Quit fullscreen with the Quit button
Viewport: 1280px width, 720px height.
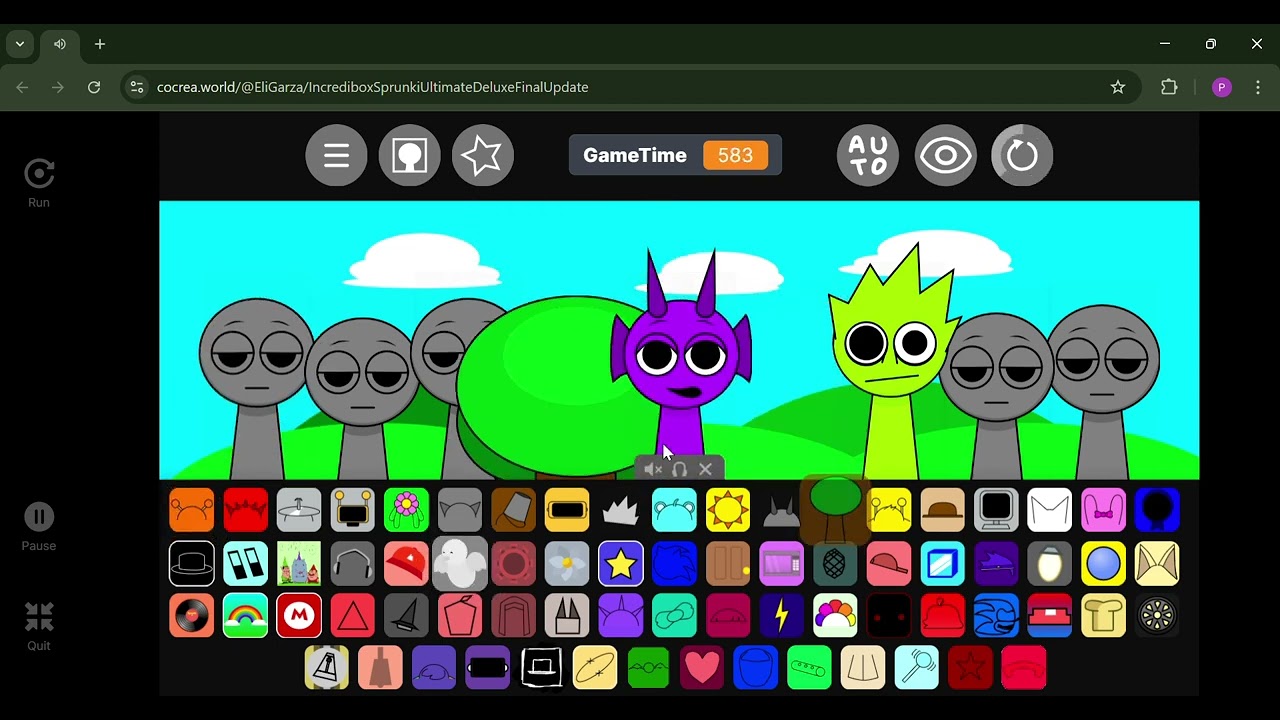point(39,627)
